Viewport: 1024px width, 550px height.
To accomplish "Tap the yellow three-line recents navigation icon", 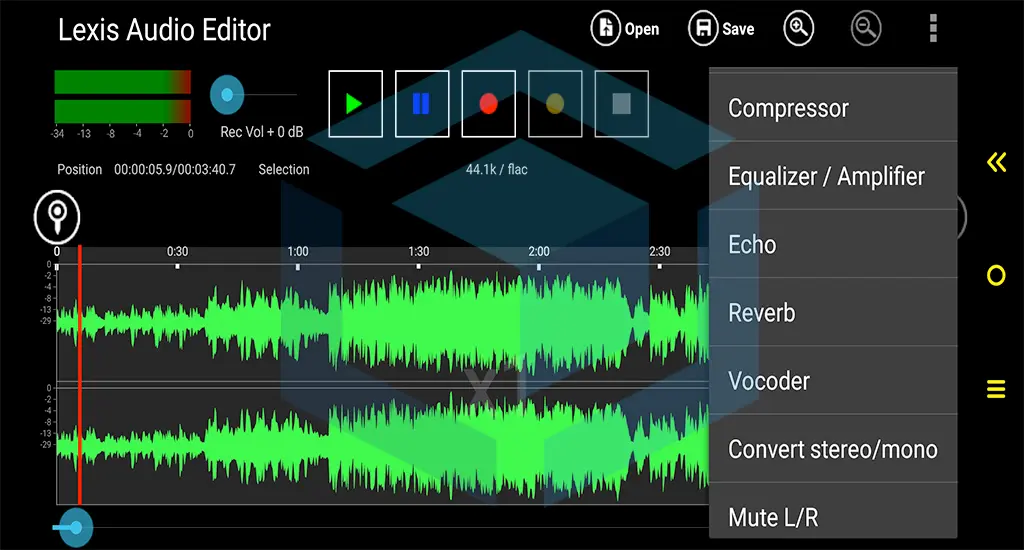I will click(x=996, y=389).
